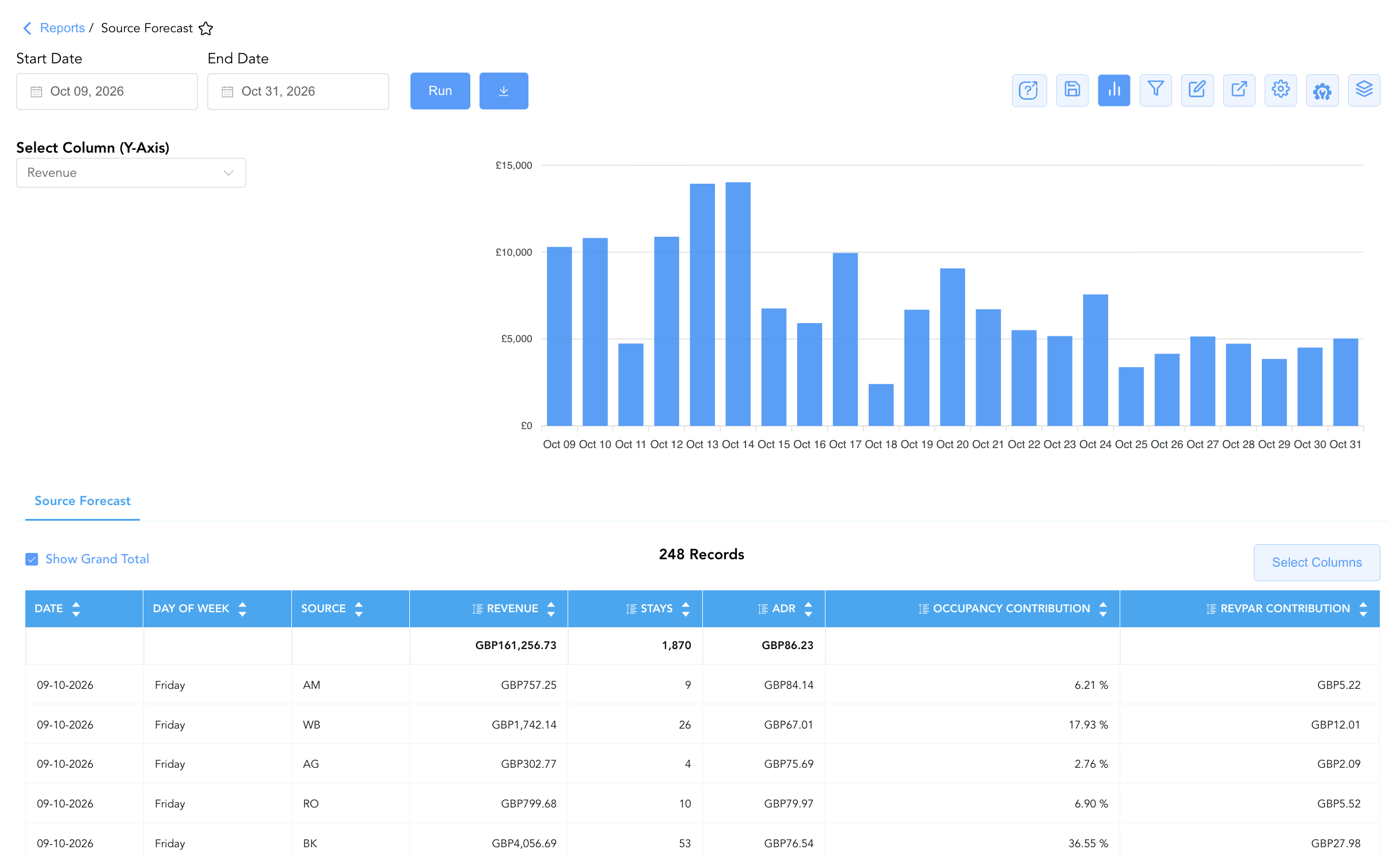1400x857 pixels.
Task: Sort by Occupancy Contribution column arrows
Action: [1103, 609]
